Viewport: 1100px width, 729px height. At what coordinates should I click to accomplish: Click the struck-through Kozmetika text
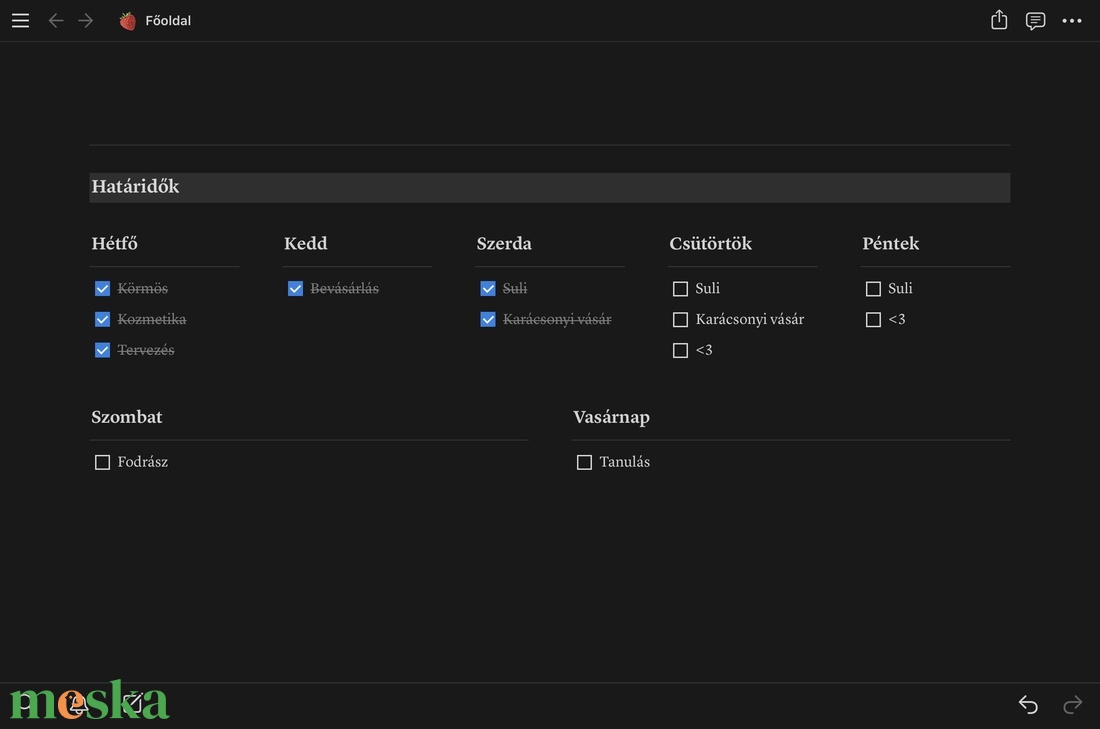pyautogui.click(x=152, y=319)
